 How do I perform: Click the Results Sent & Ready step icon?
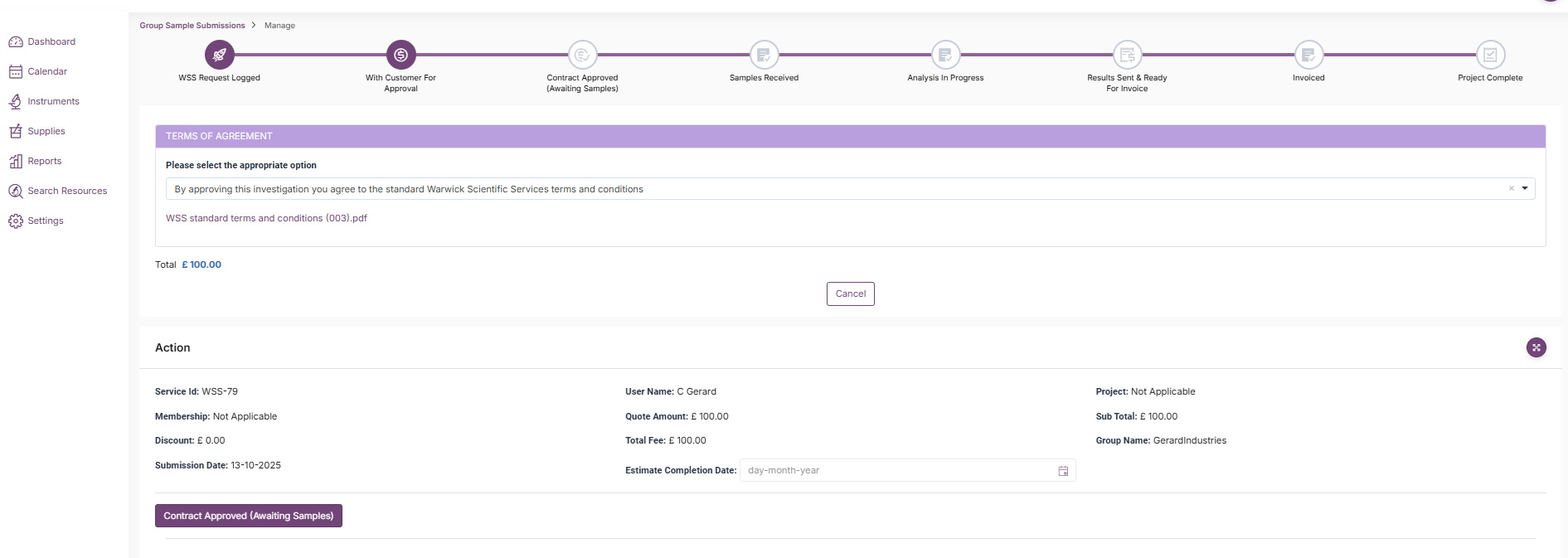(x=1127, y=55)
